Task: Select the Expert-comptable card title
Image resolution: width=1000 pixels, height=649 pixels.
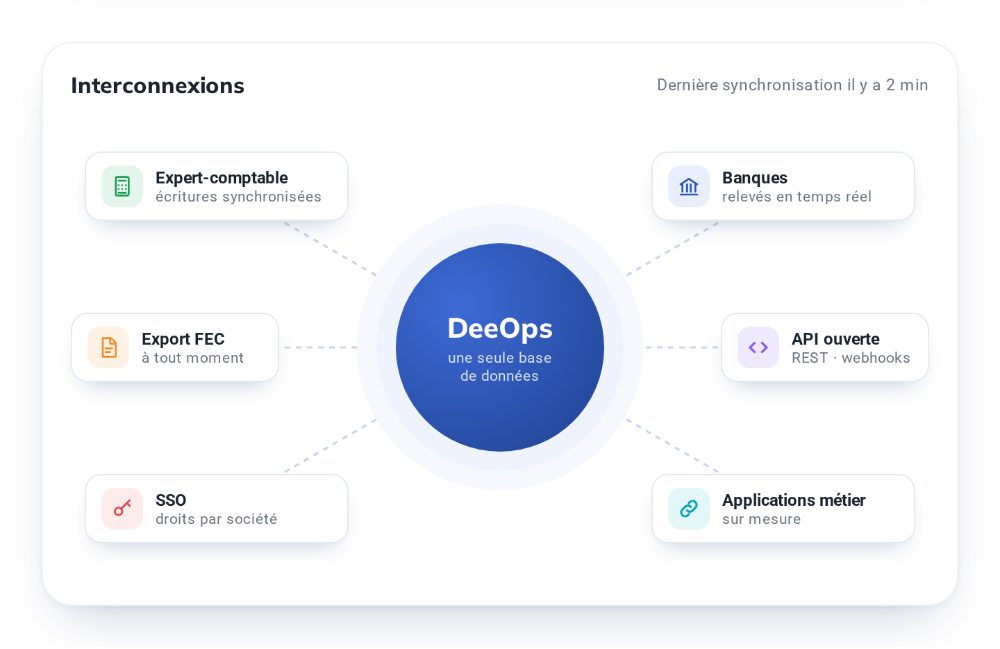Action: (x=221, y=178)
